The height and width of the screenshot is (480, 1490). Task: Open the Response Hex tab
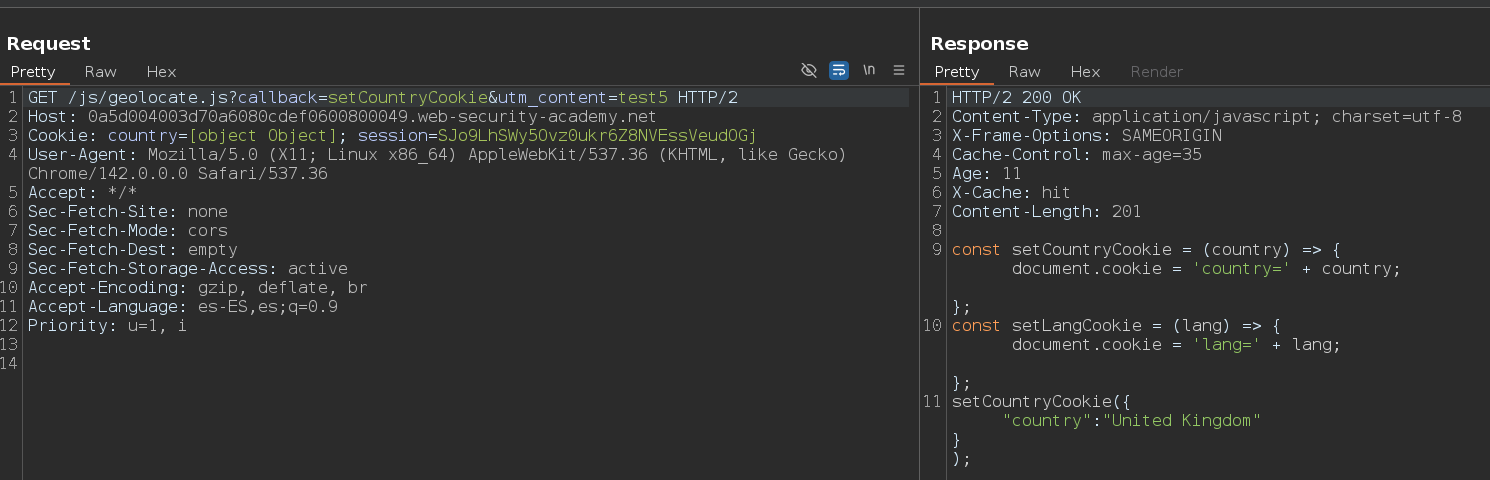pyautogui.click(x=1085, y=72)
